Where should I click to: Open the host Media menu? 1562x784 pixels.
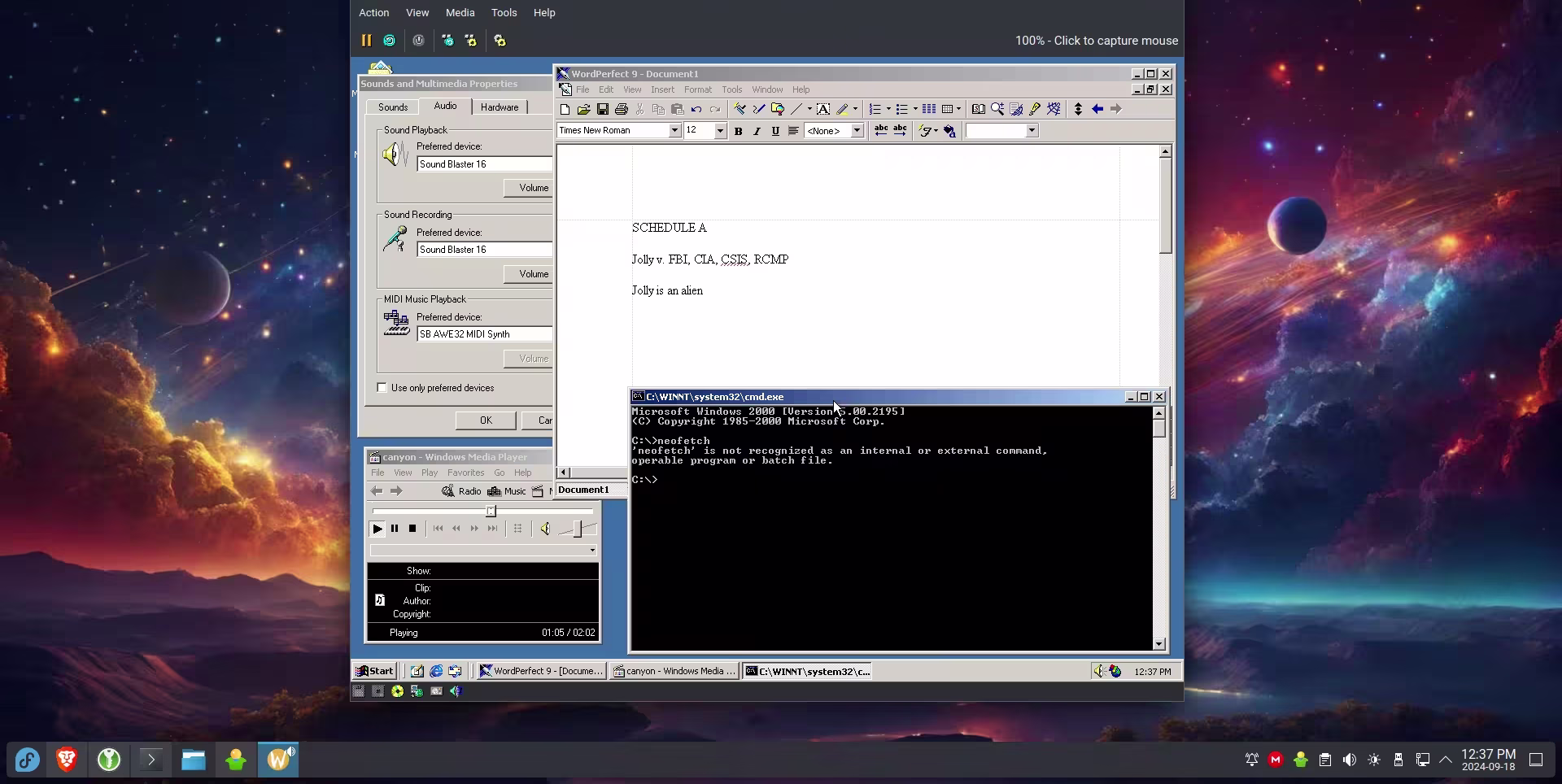460,13
